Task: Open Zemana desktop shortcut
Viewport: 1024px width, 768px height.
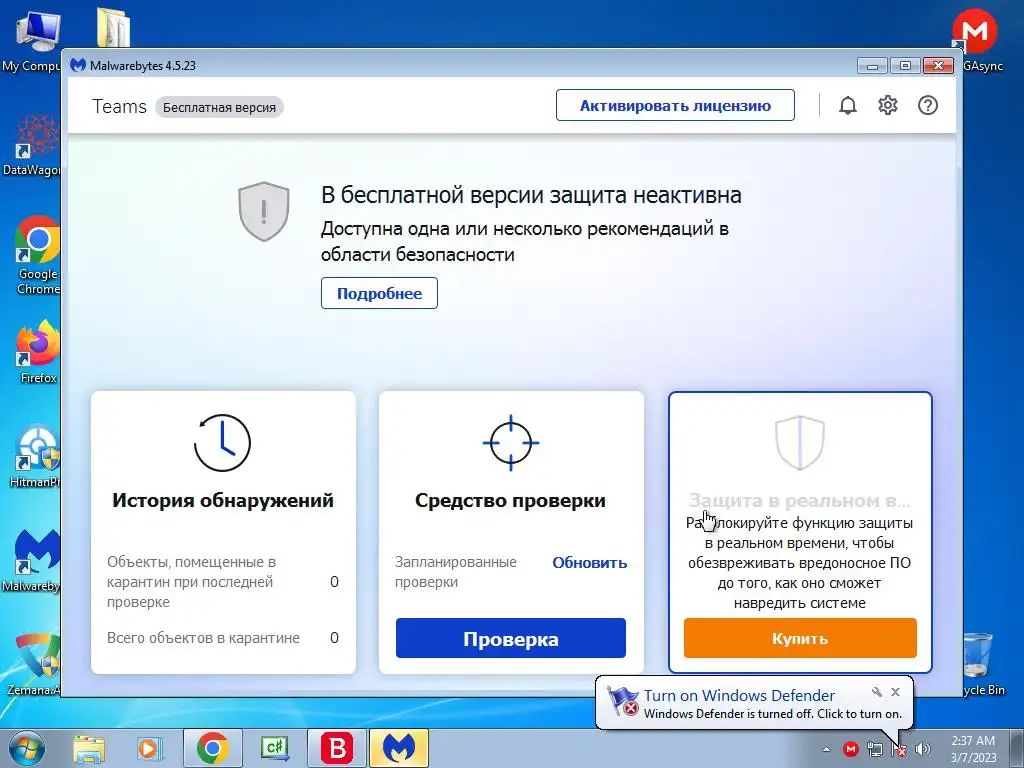Action: tap(34, 664)
